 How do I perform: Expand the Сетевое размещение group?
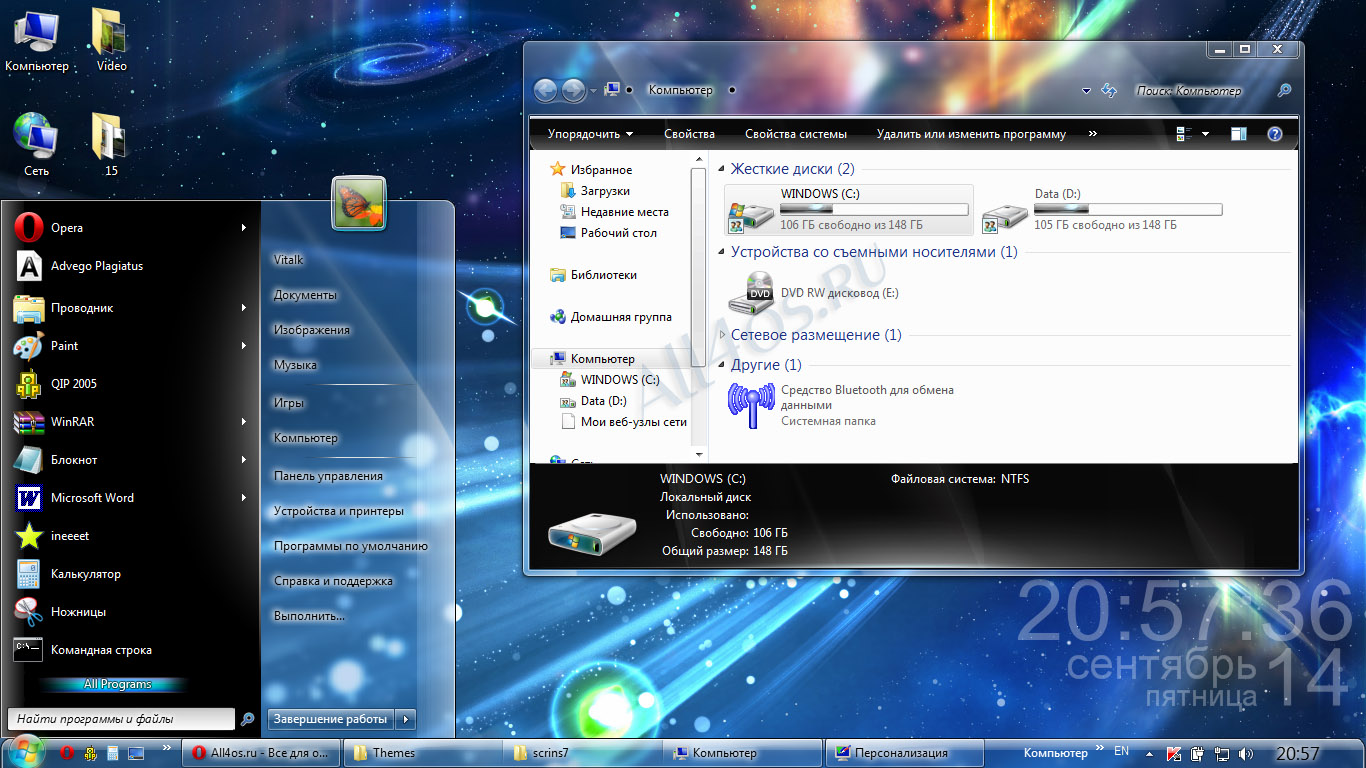(x=723, y=336)
